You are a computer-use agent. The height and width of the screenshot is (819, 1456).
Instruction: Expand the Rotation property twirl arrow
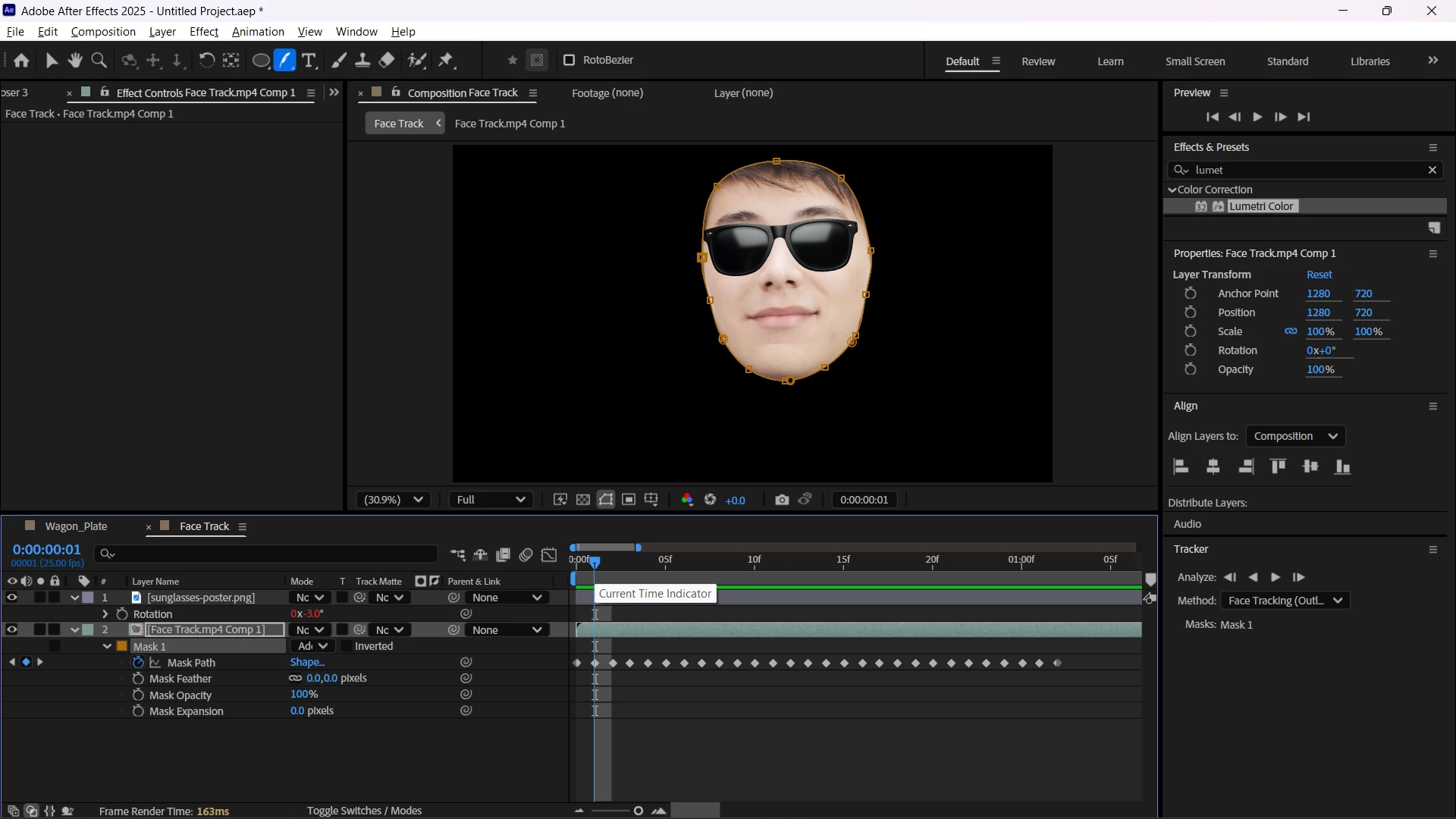tap(105, 614)
